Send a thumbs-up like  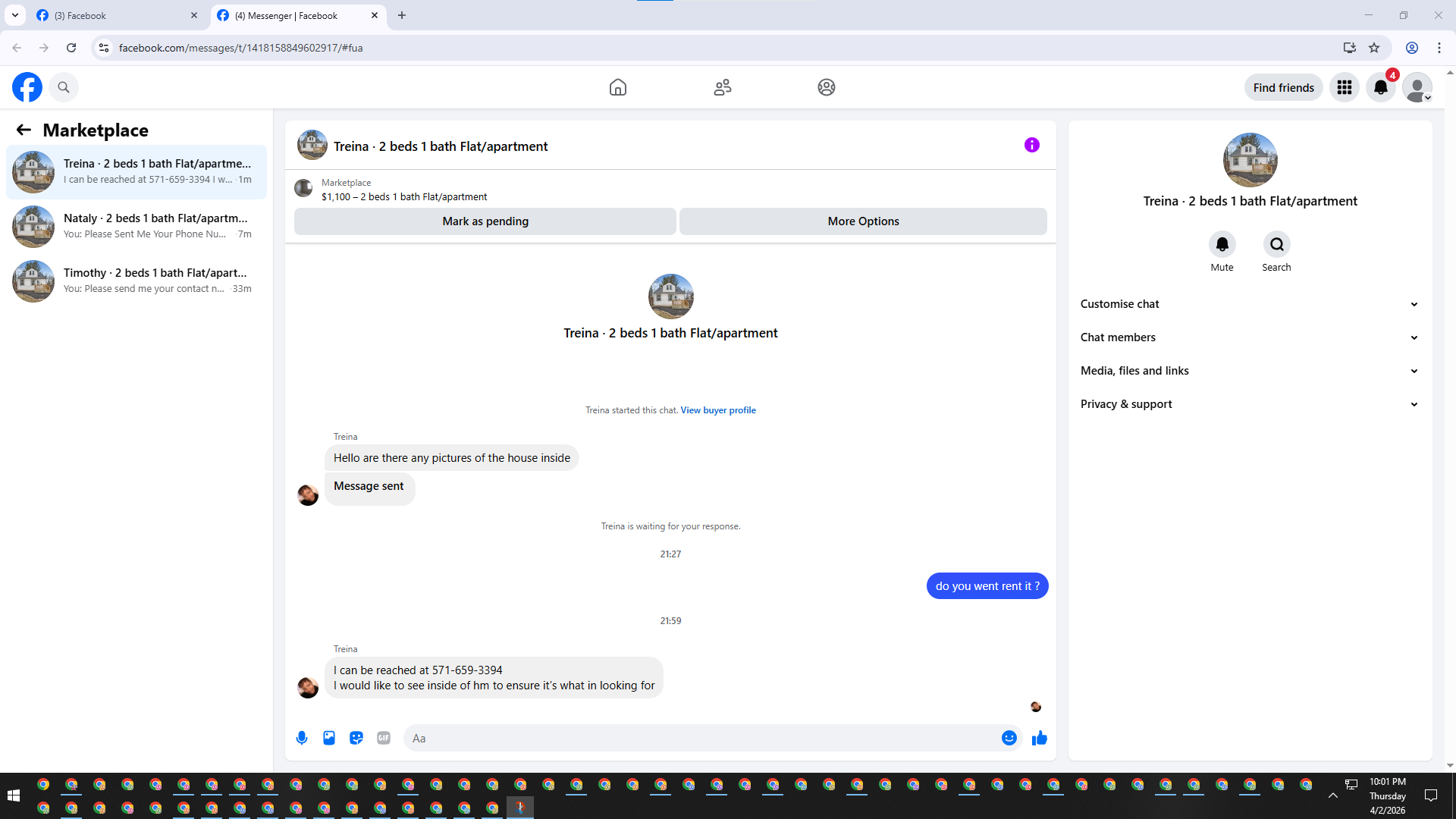pyautogui.click(x=1040, y=738)
